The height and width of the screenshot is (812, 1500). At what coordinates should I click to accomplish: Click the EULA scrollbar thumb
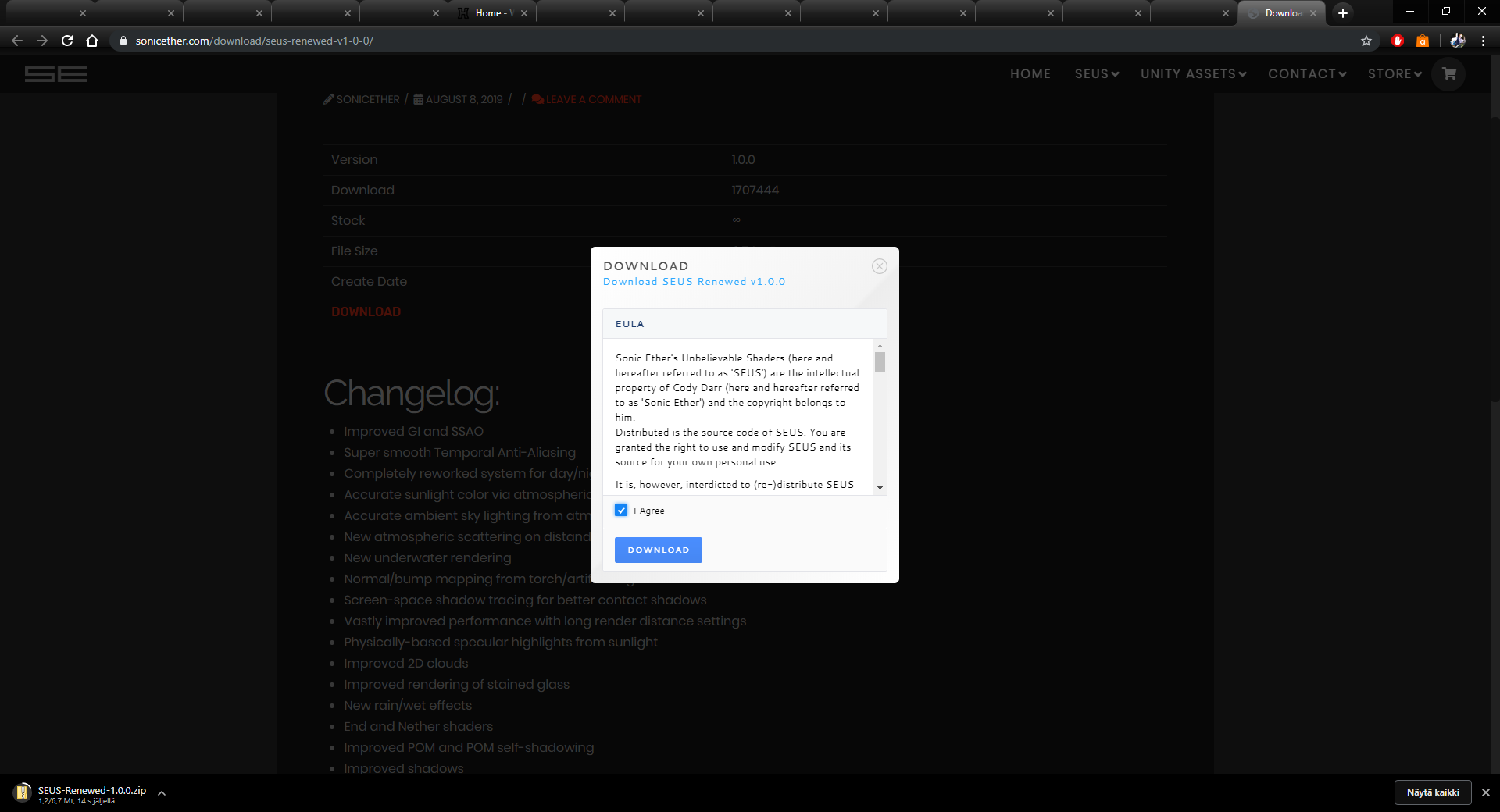pos(880,362)
